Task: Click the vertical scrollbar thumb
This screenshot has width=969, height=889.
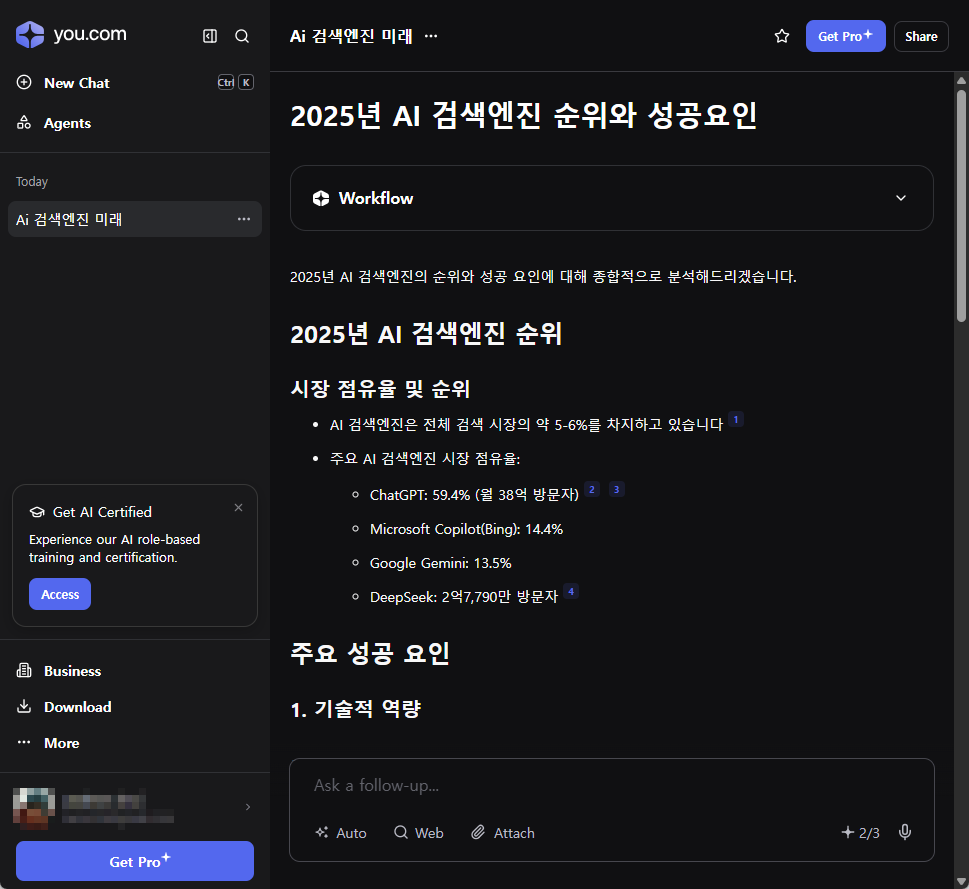Action: tap(961, 206)
